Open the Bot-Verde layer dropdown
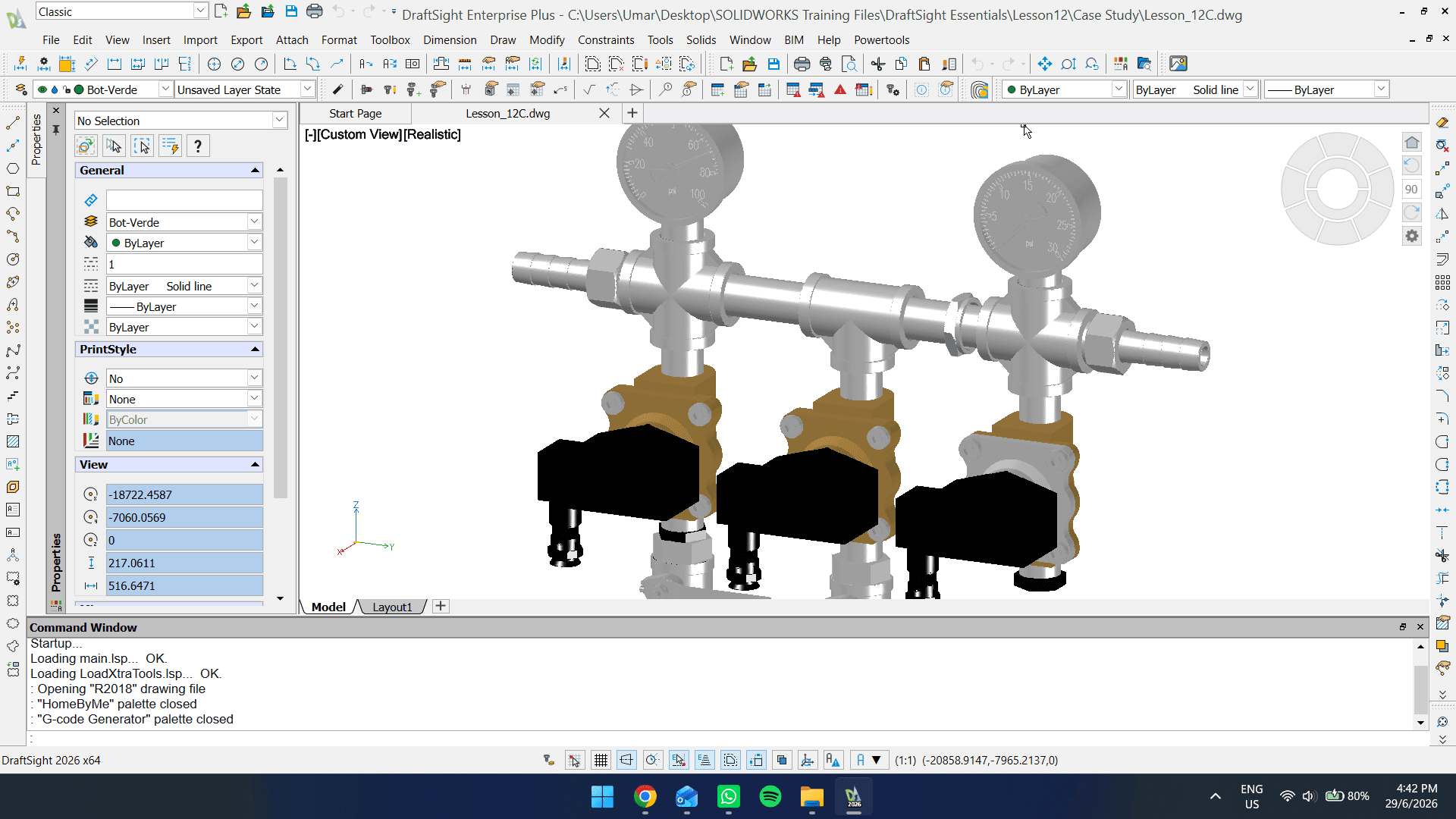Image resolution: width=1456 pixels, height=819 pixels. (x=165, y=89)
